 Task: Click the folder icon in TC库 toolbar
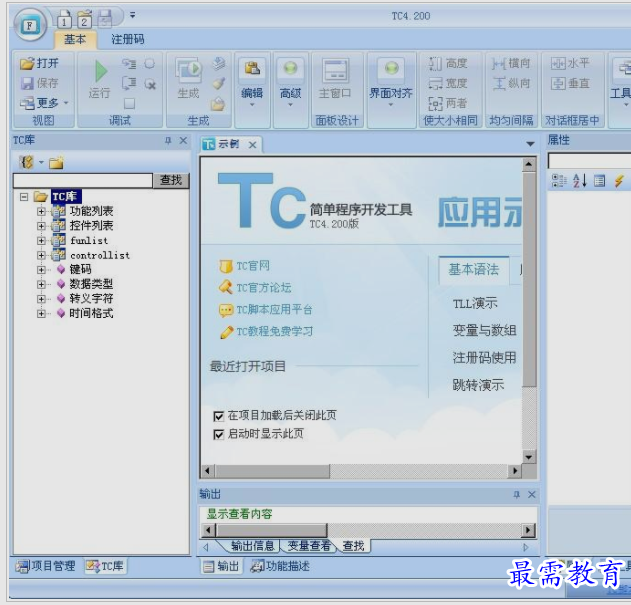pos(56,162)
